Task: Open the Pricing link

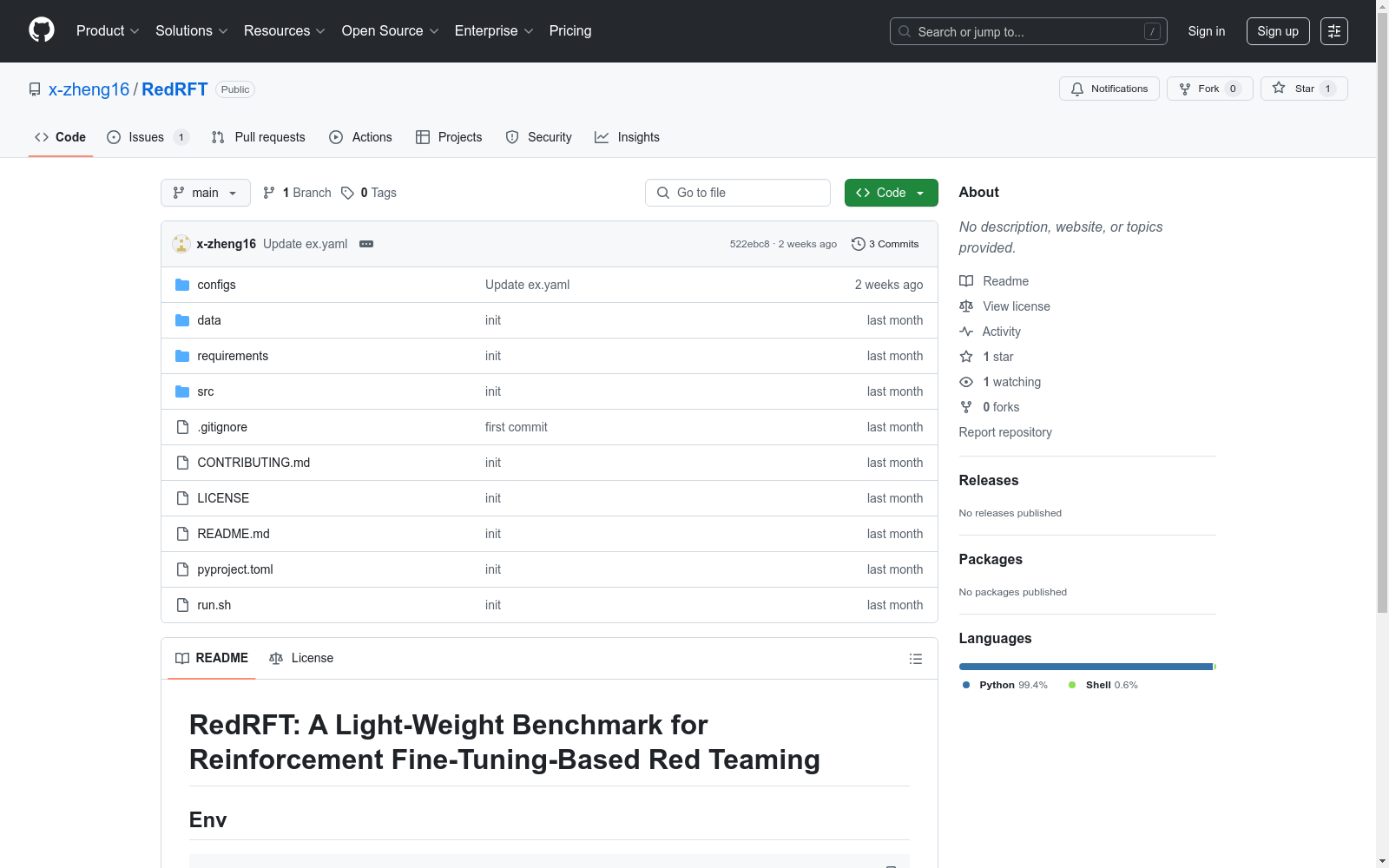Action: click(570, 31)
